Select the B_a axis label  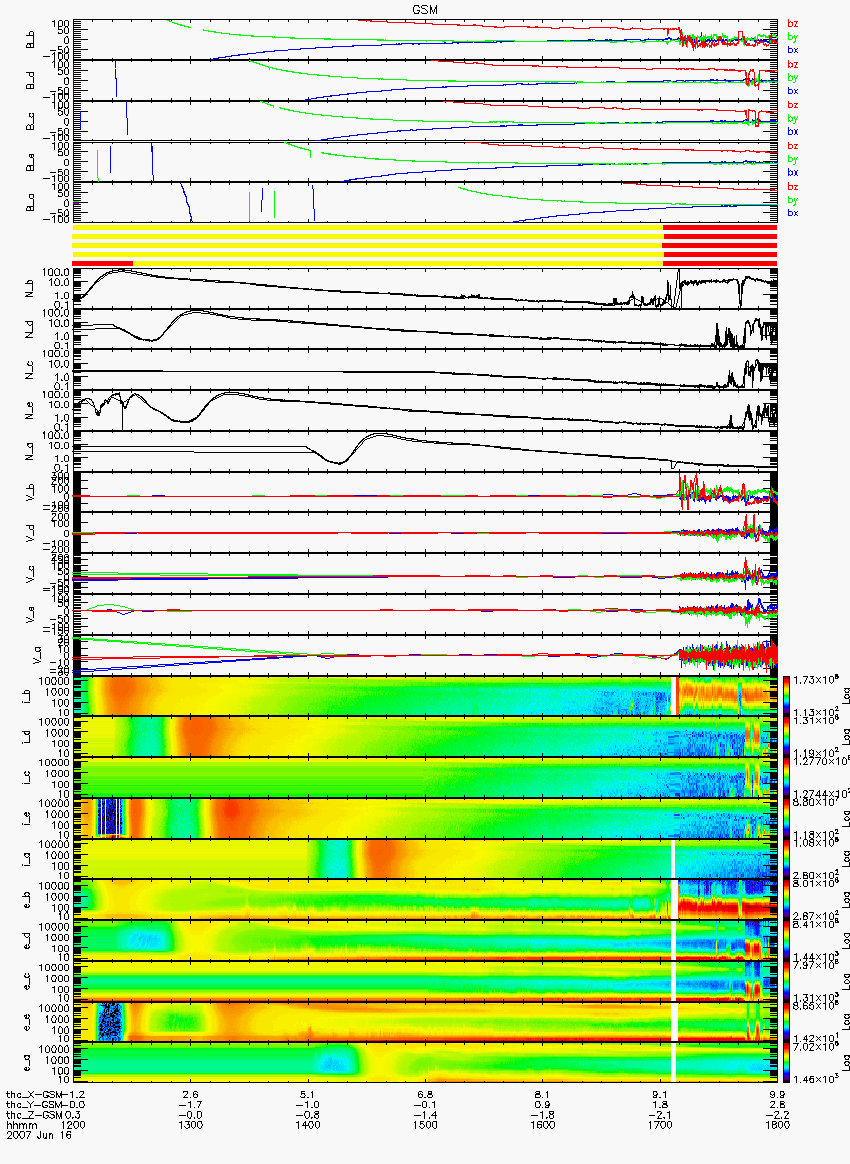(31, 203)
